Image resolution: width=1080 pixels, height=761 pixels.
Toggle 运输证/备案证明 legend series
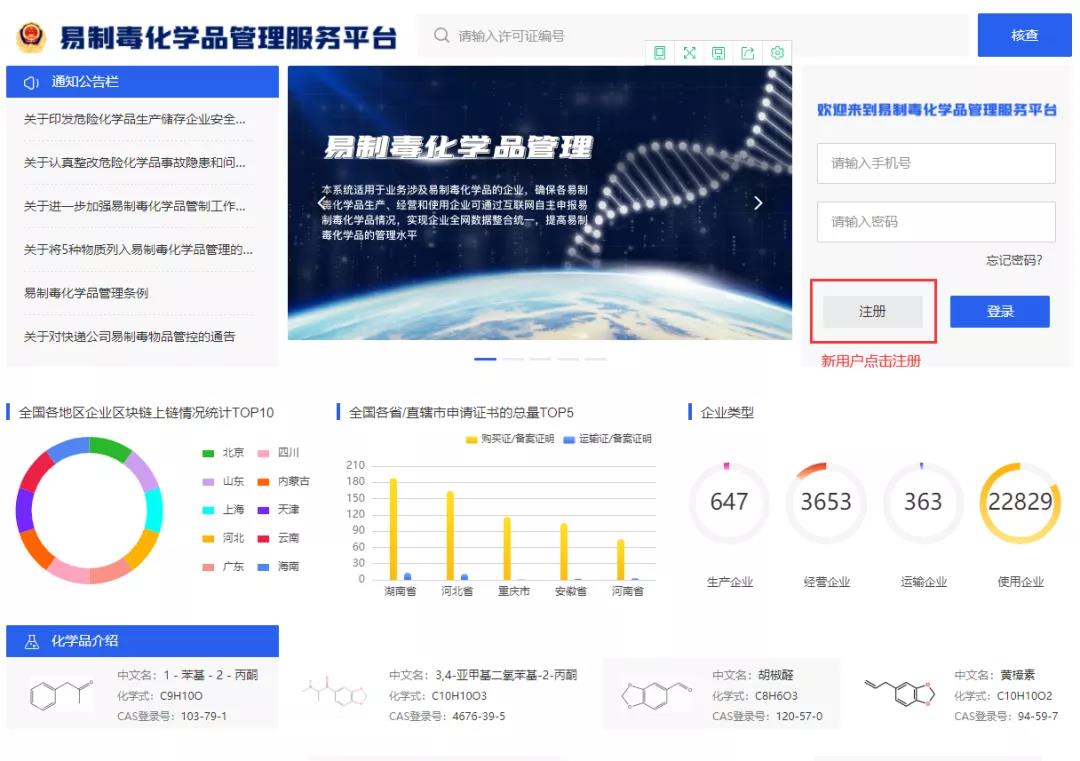coord(607,439)
